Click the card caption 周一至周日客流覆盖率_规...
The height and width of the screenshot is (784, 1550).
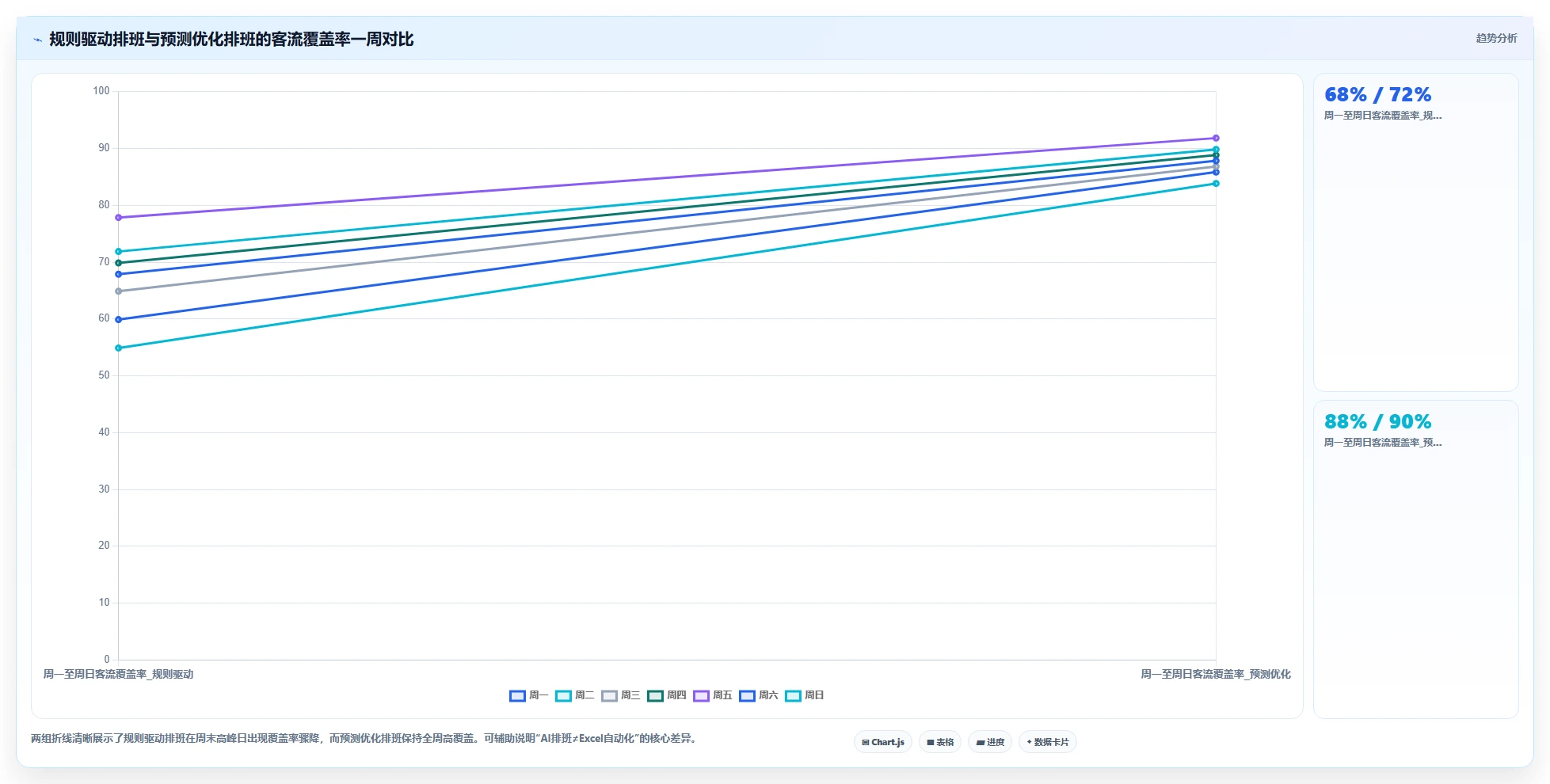[1383, 116]
